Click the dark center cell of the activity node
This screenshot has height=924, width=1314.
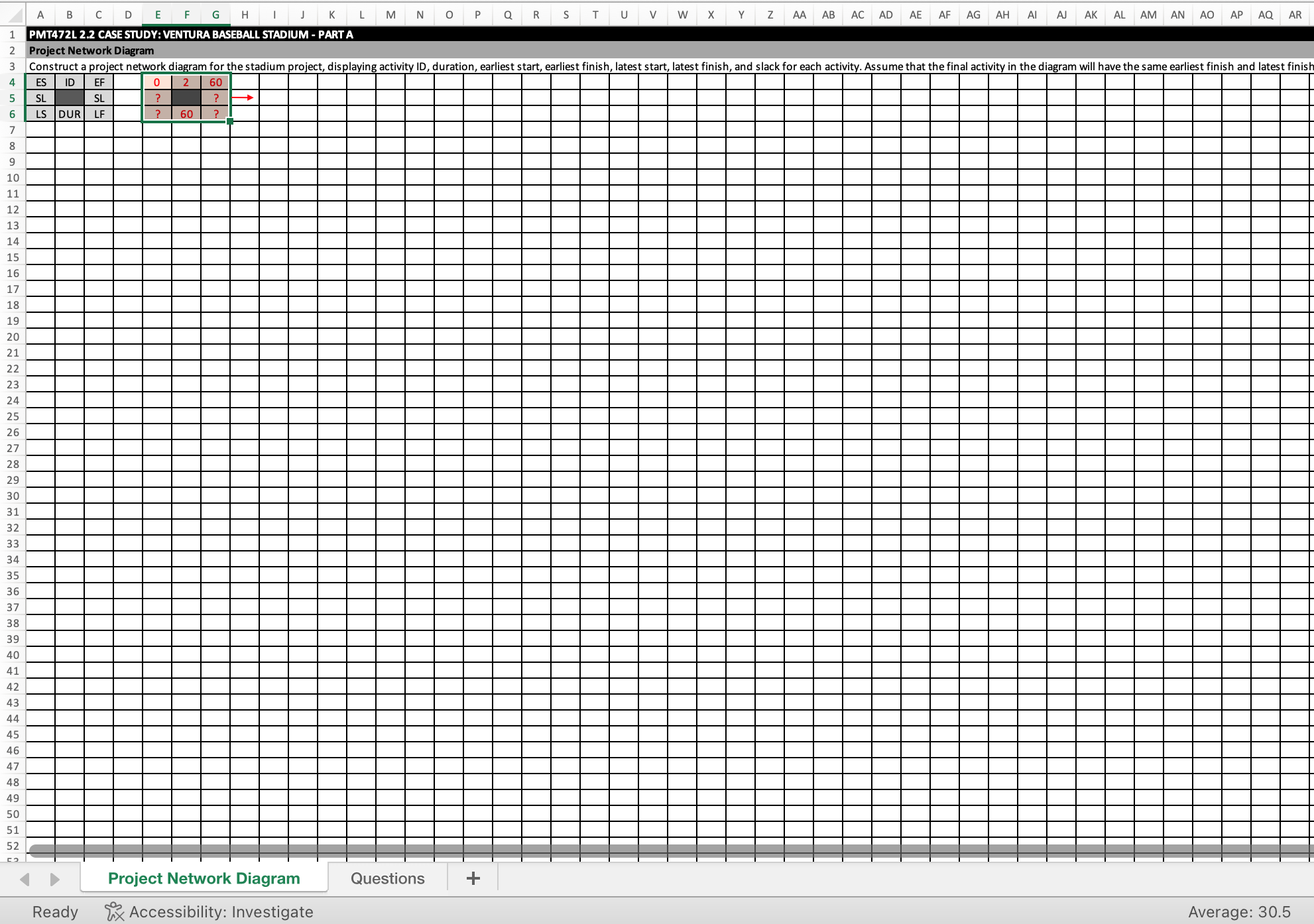coord(186,97)
